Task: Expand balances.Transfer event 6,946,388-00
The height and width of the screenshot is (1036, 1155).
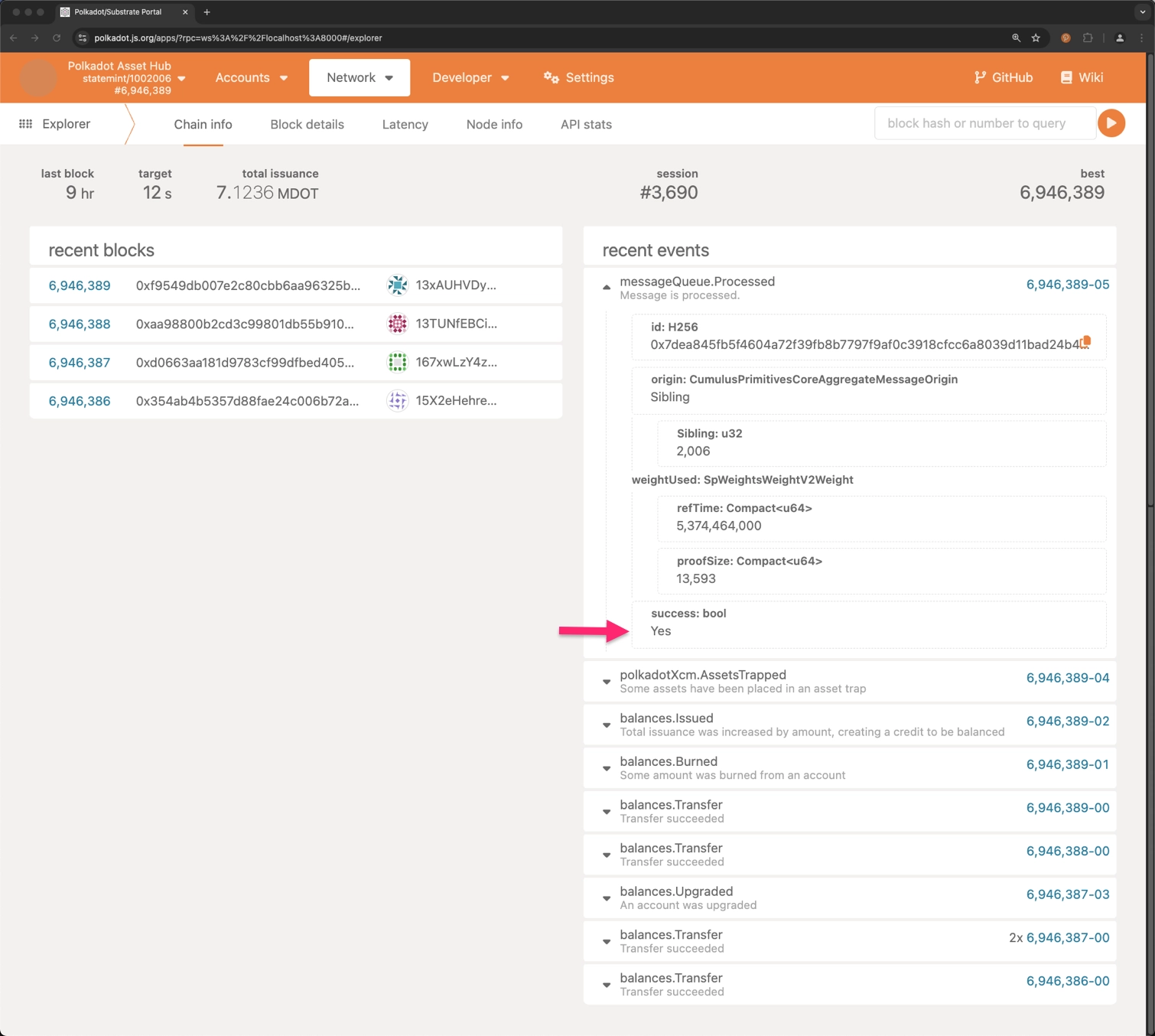Action: (607, 855)
